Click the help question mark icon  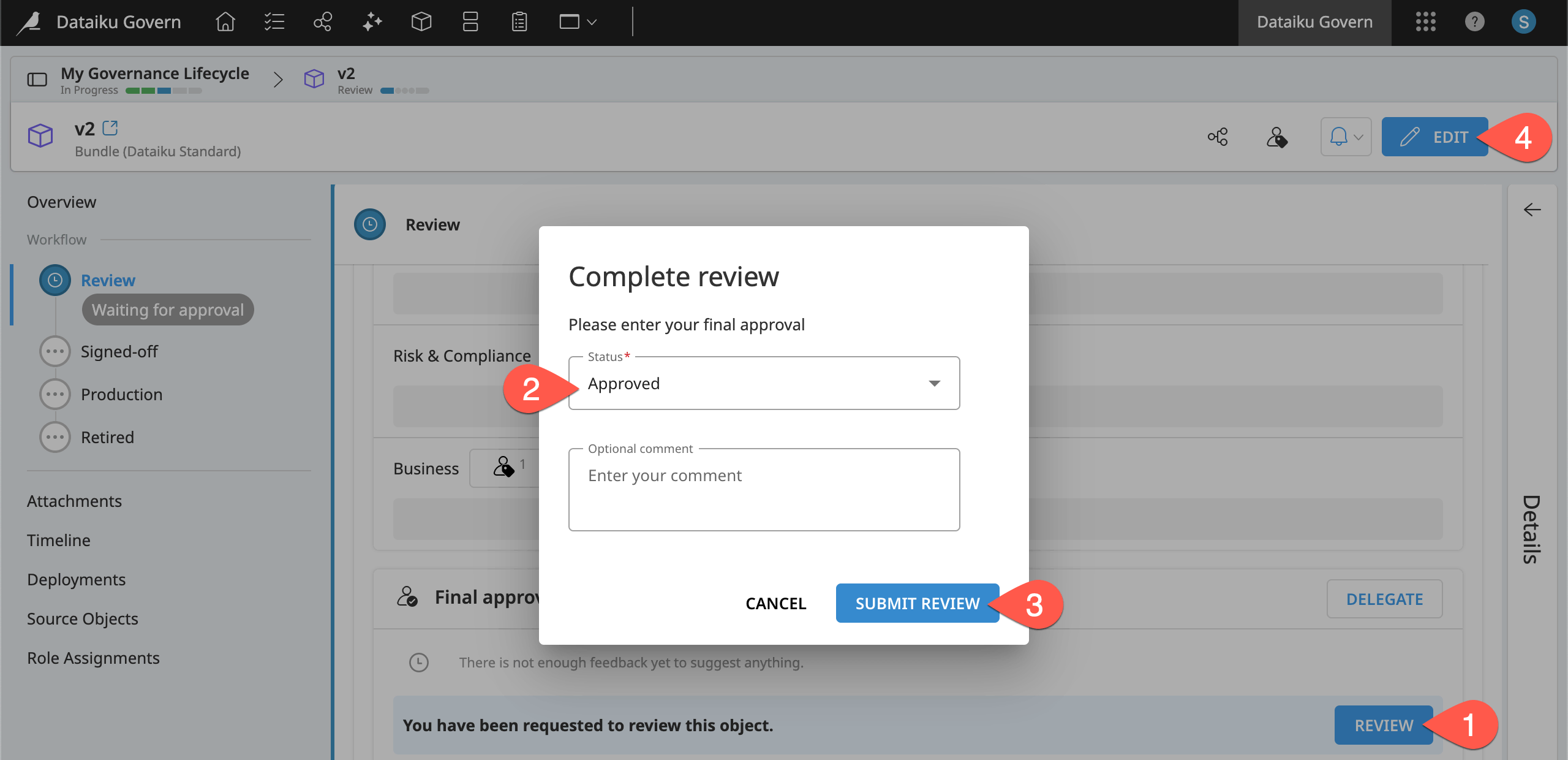click(1475, 21)
